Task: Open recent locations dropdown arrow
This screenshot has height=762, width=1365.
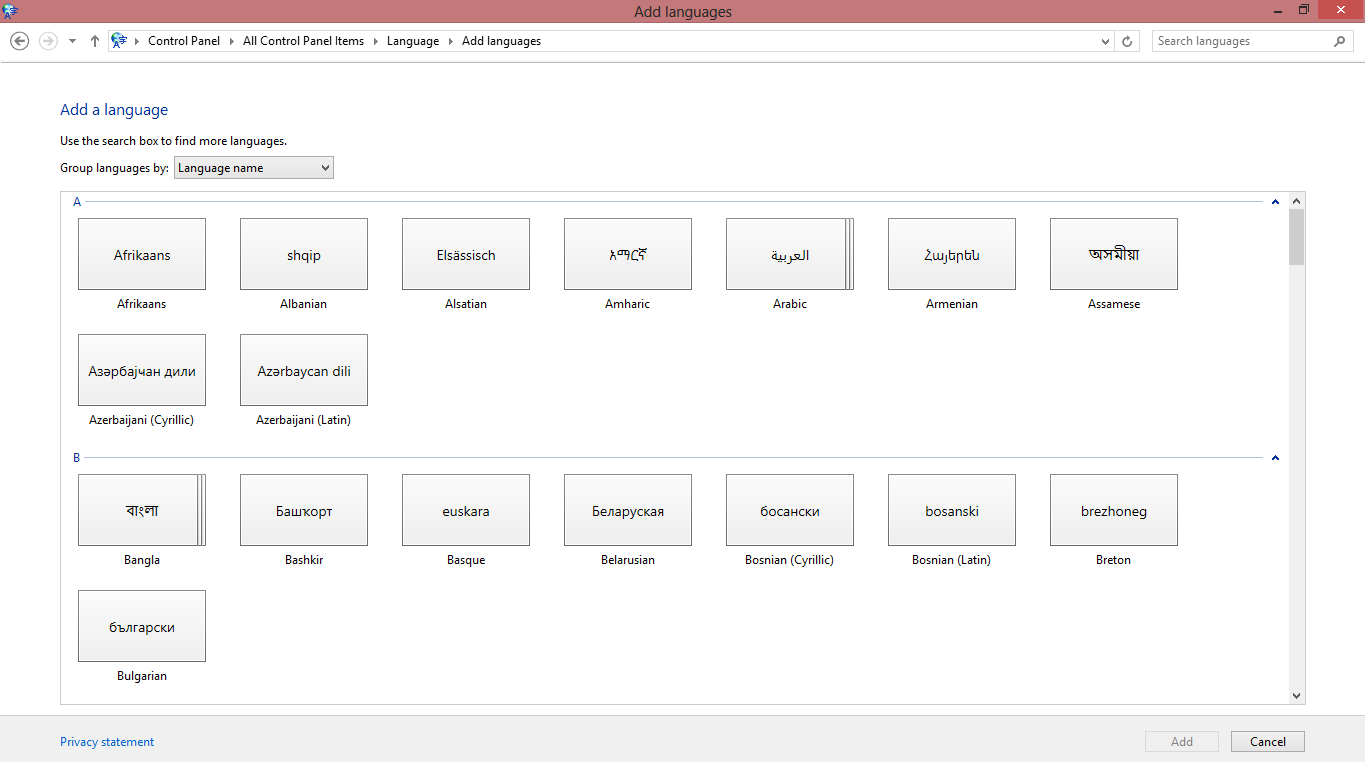Action: click(x=72, y=41)
